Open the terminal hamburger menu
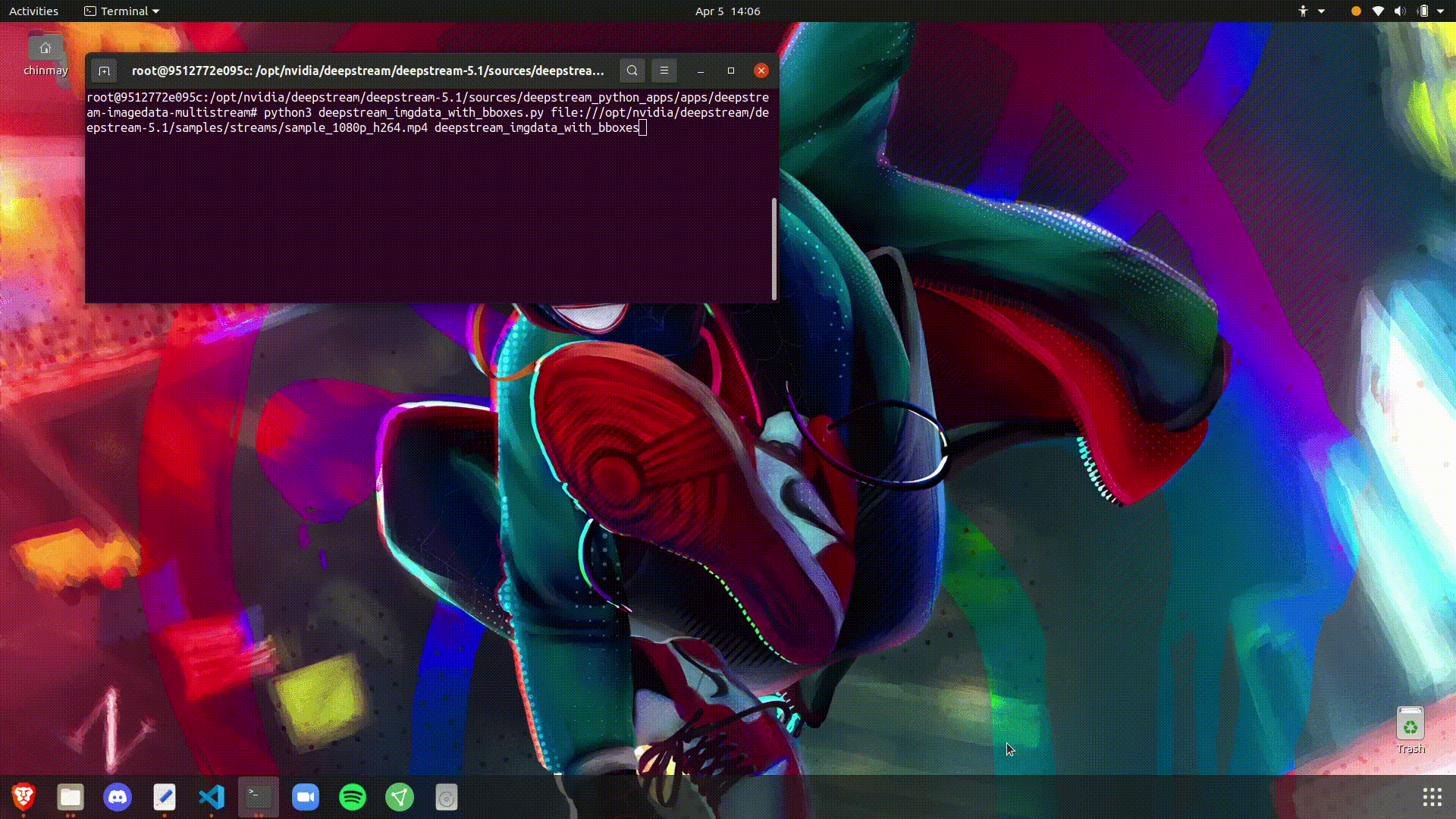 (664, 71)
